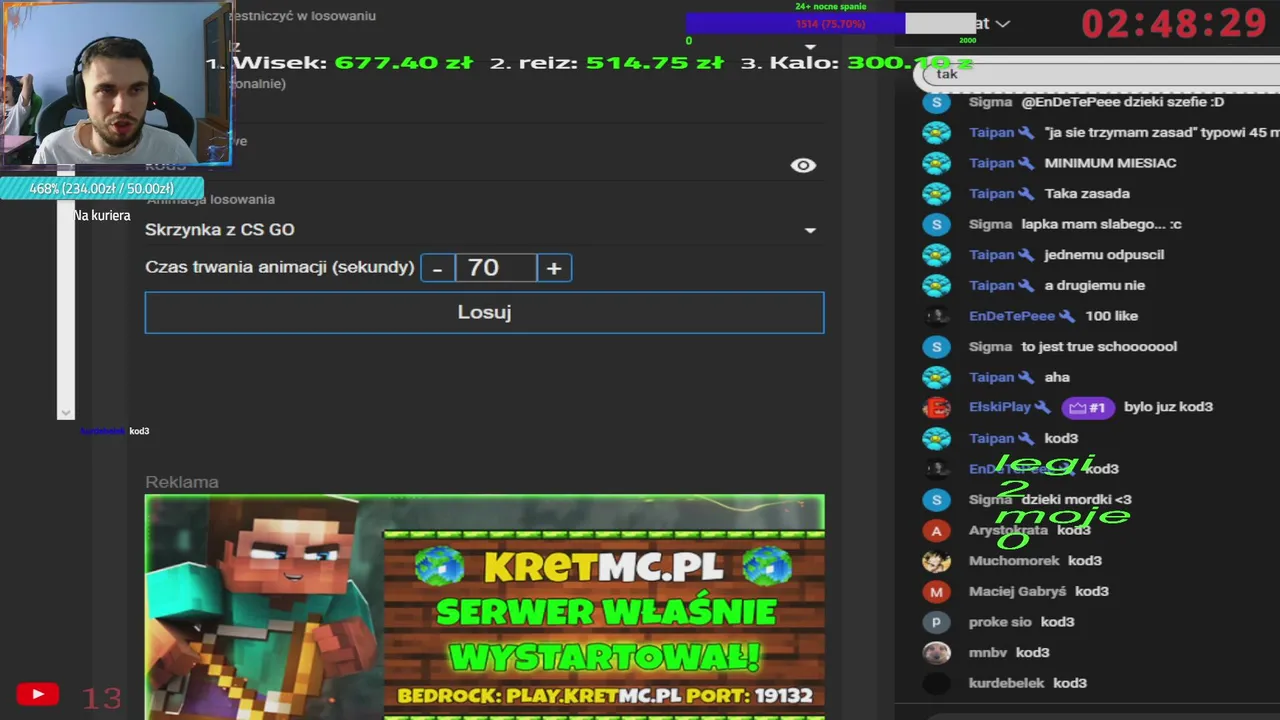Click username 'kurdebelek' in the chat panel
The width and height of the screenshot is (1280, 720).
pos(1006,684)
